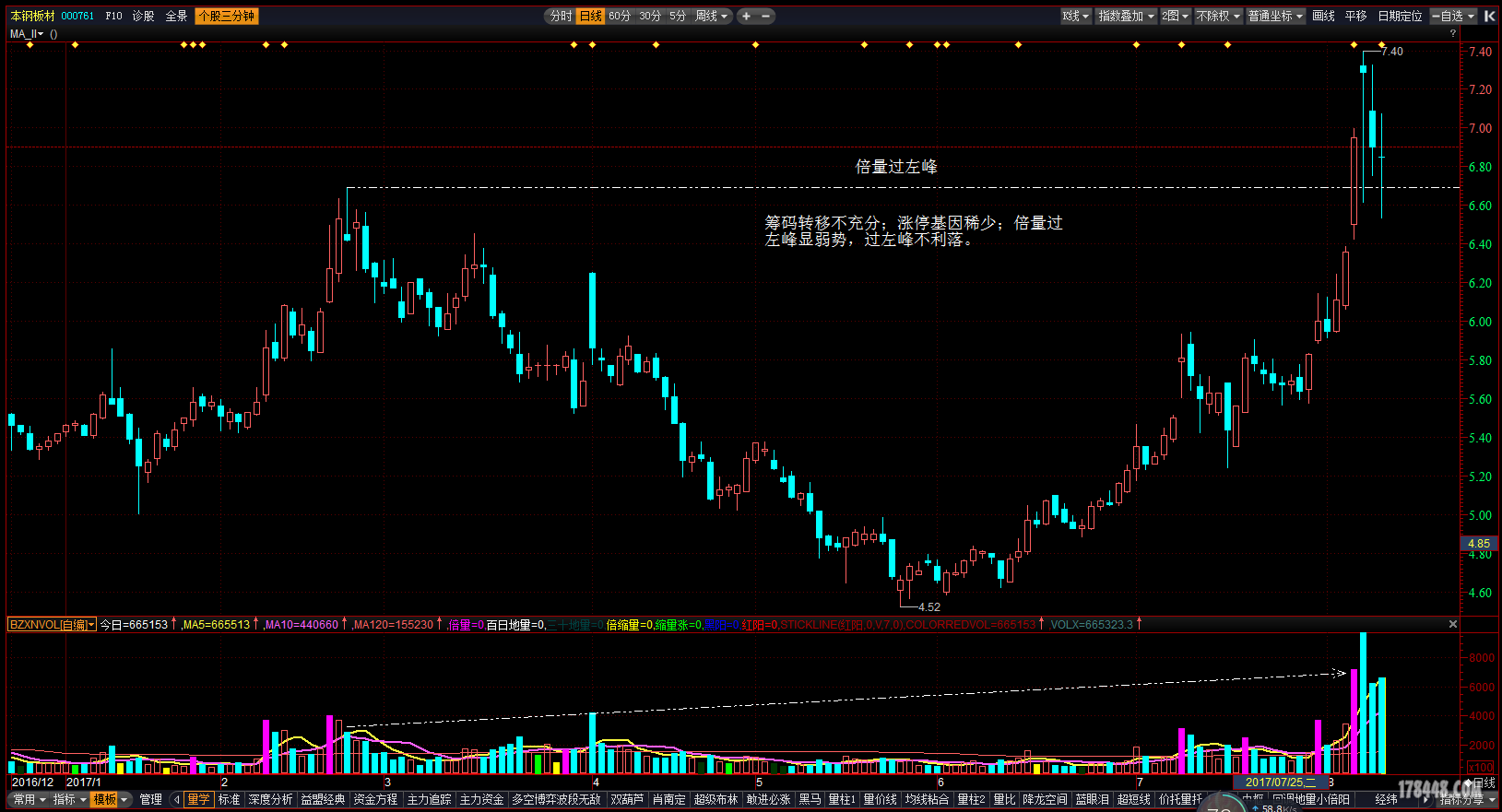This screenshot has width=1502, height=812.
Task: Select the 益盟经典 template tab
Action: (323, 799)
